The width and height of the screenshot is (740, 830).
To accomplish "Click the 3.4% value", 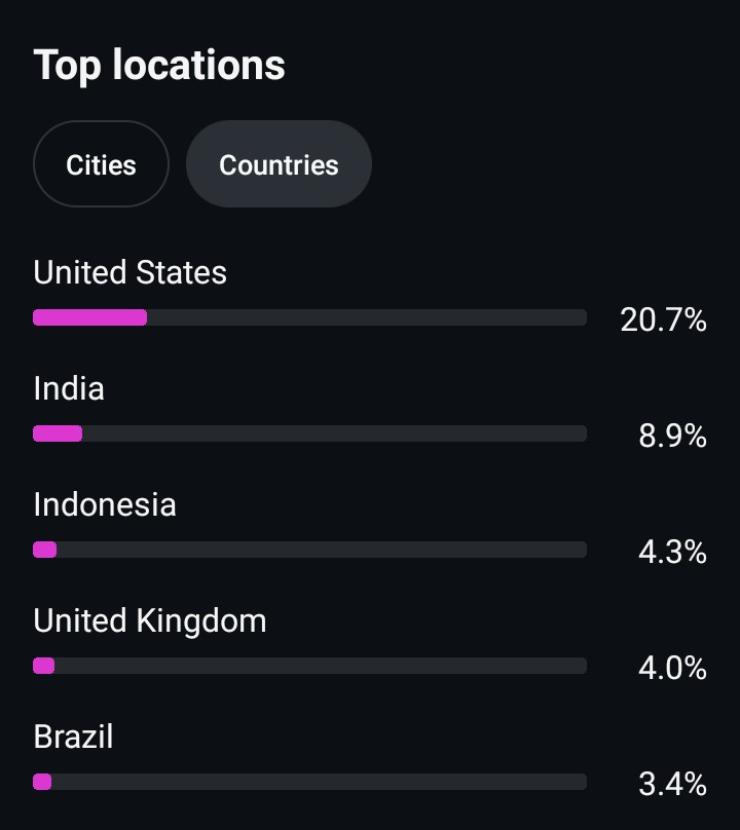I will [672, 784].
